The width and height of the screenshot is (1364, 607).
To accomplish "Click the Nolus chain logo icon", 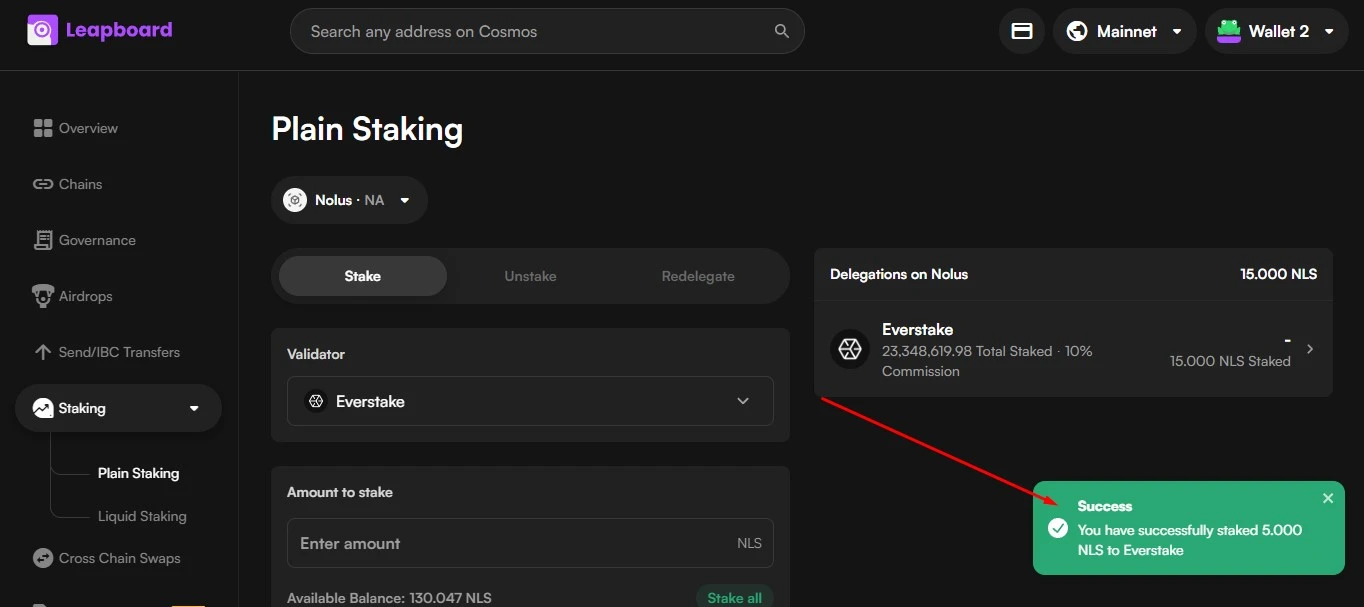I will pos(295,200).
